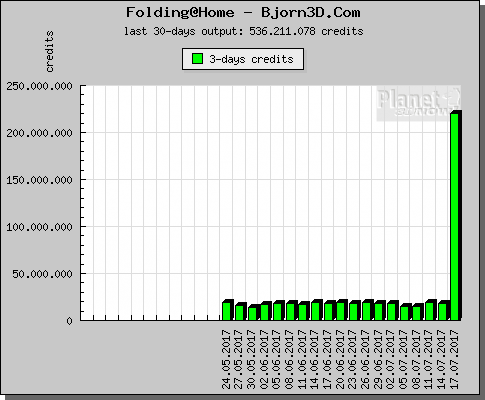Screen dimensions: 485x400
Task: Click the bar for 14.06.2017
Action: point(317,310)
